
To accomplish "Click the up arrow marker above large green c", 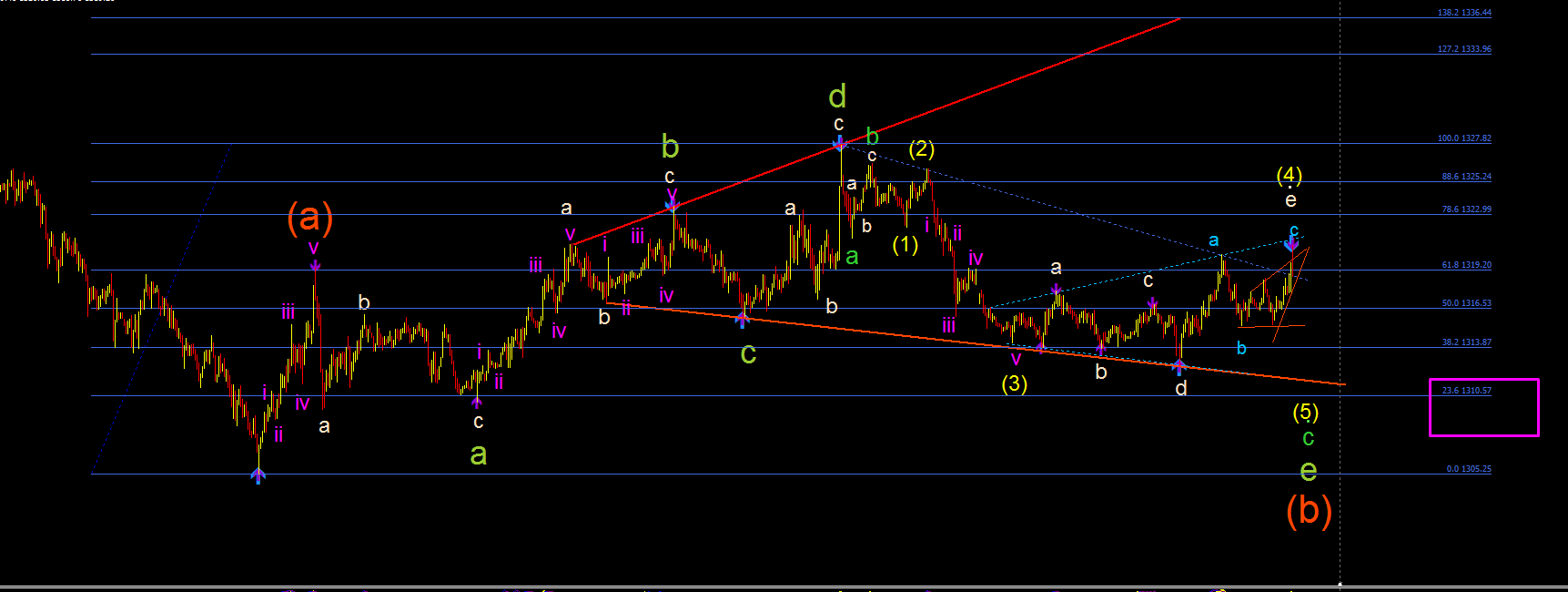I will click(x=743, y=319).
